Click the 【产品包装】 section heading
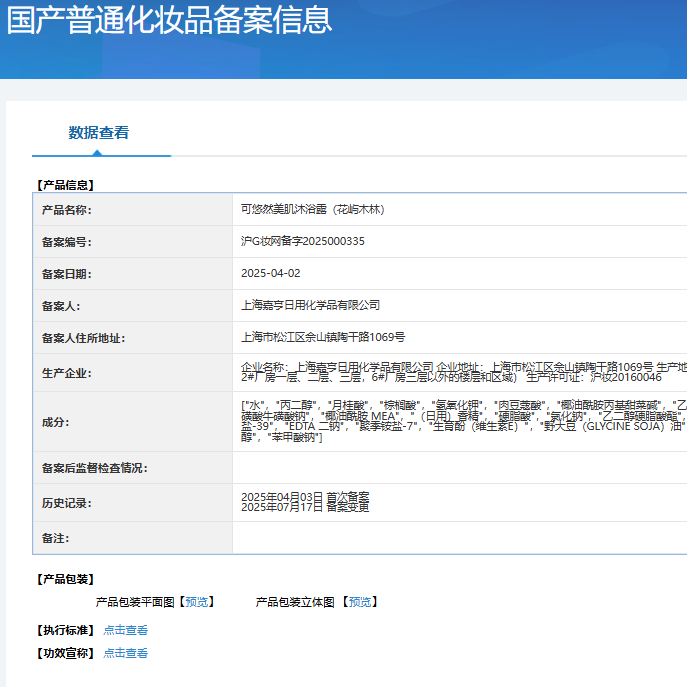 [65, 579]
